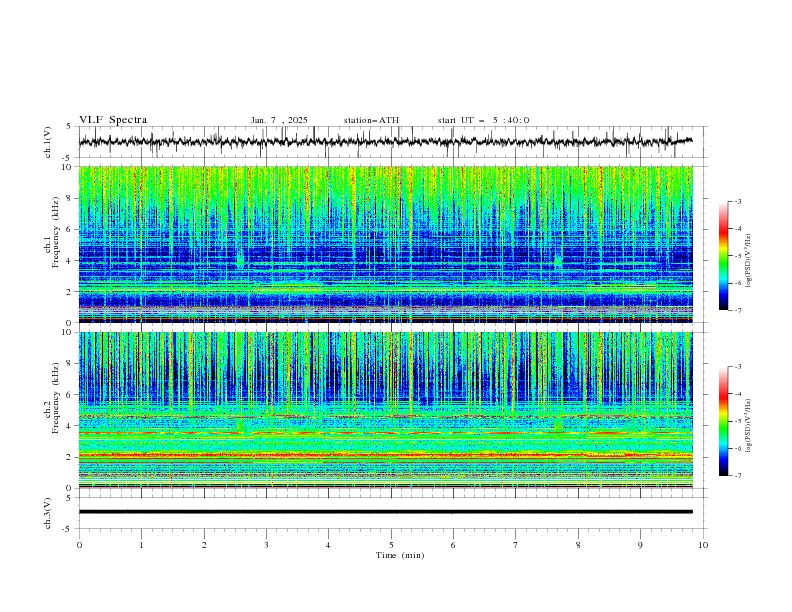Viewport: 792px width, 612px height.
Task: Click the "5" tick on ch.1(V) axis
Action: (x=69, y=127)
